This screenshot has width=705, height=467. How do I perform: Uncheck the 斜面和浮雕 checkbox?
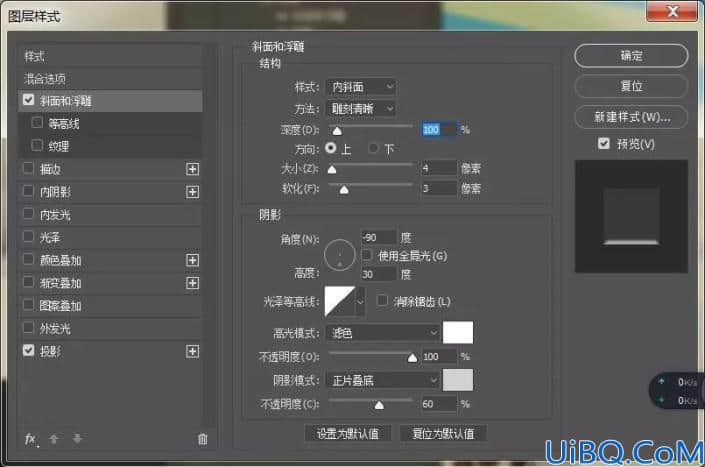pos(28,99)
